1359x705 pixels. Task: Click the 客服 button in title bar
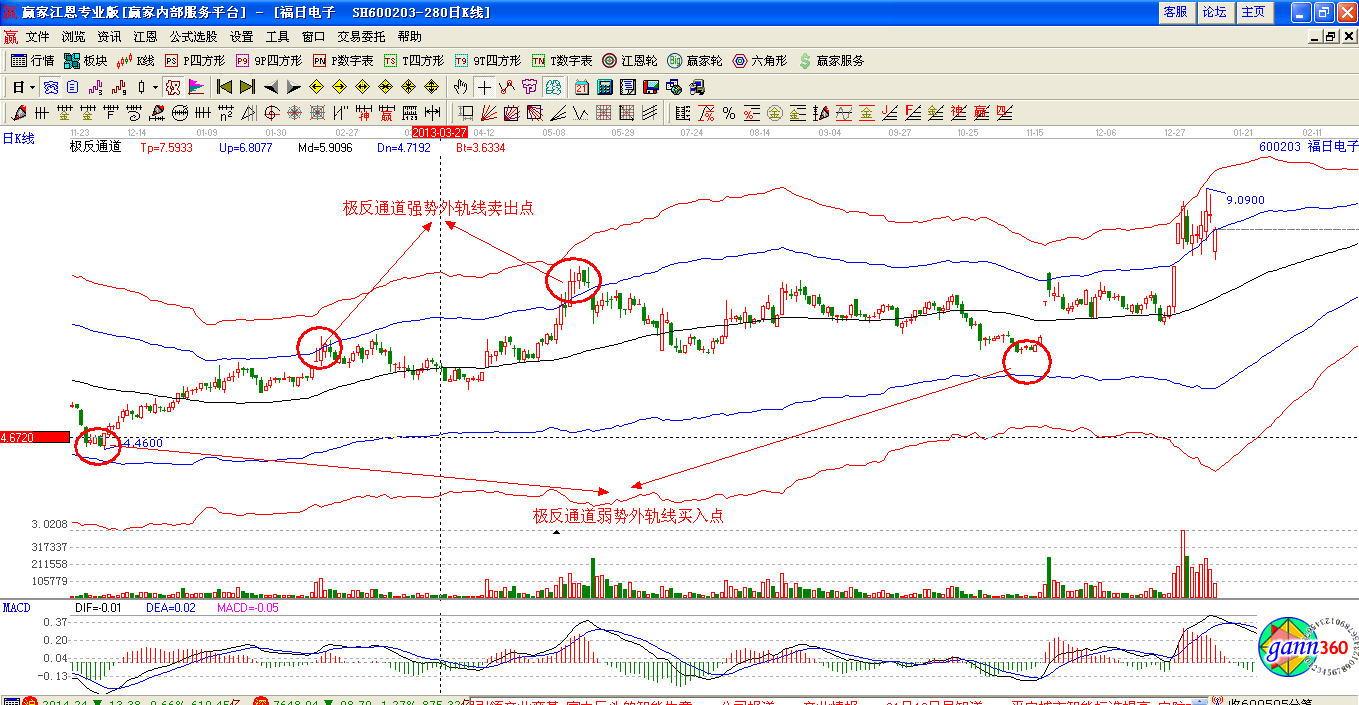[1175, 12]
